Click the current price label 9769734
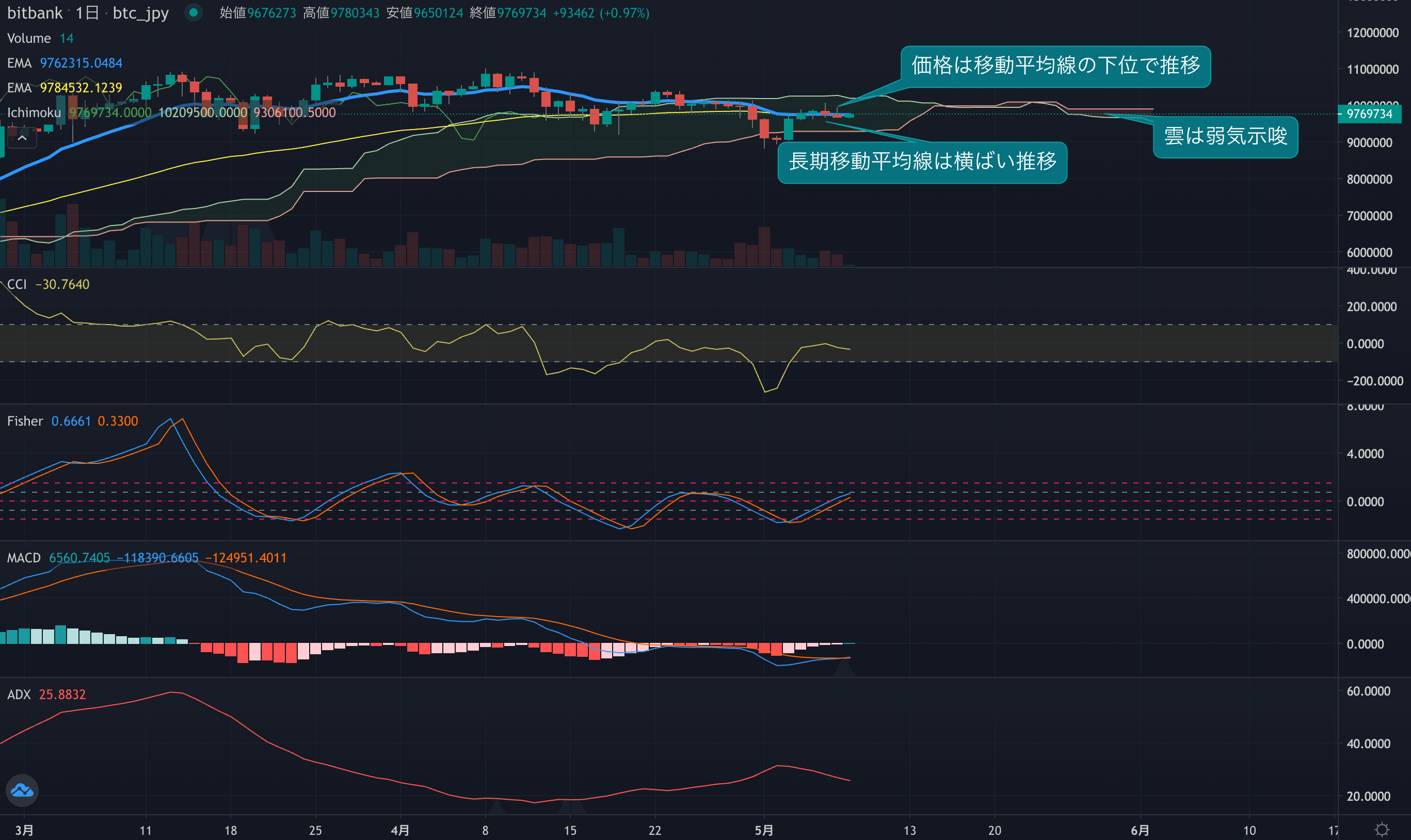The width and height of the screenshot is (1411, 840). (1369, 114)
